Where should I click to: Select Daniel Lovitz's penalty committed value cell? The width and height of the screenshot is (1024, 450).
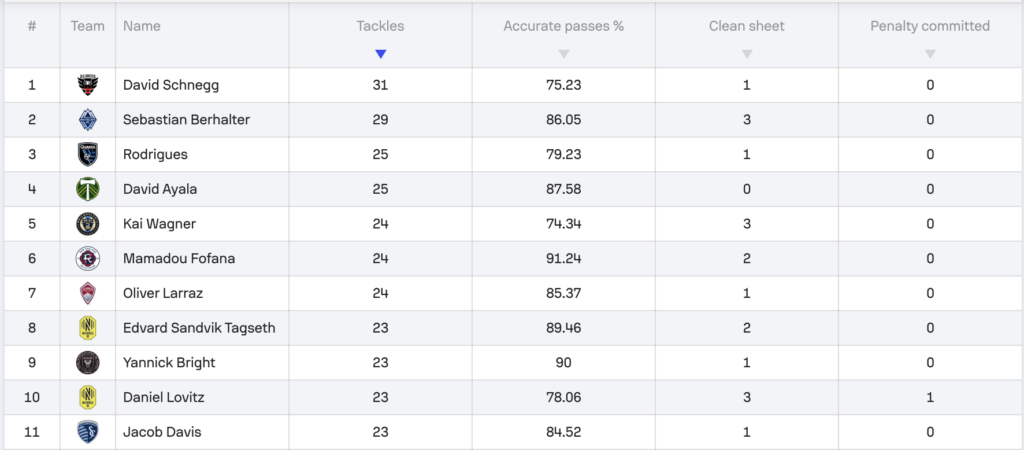click(x=930, y=397)
